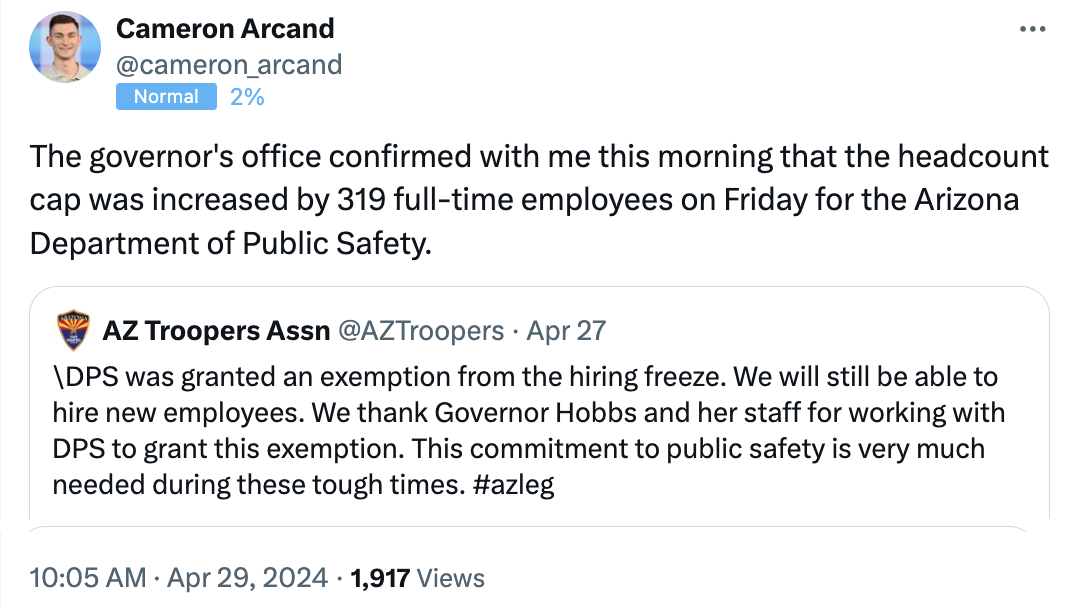Click the Cameron Arcand display name
The width and height of the screenshot is (1076, 608).
(226, 29)
